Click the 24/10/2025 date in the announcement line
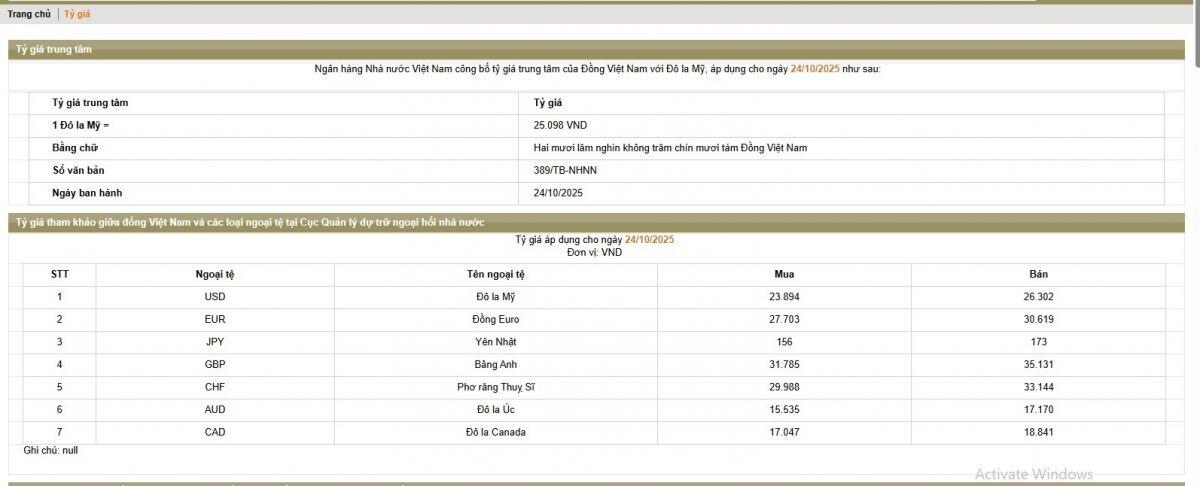 [815, 69]
